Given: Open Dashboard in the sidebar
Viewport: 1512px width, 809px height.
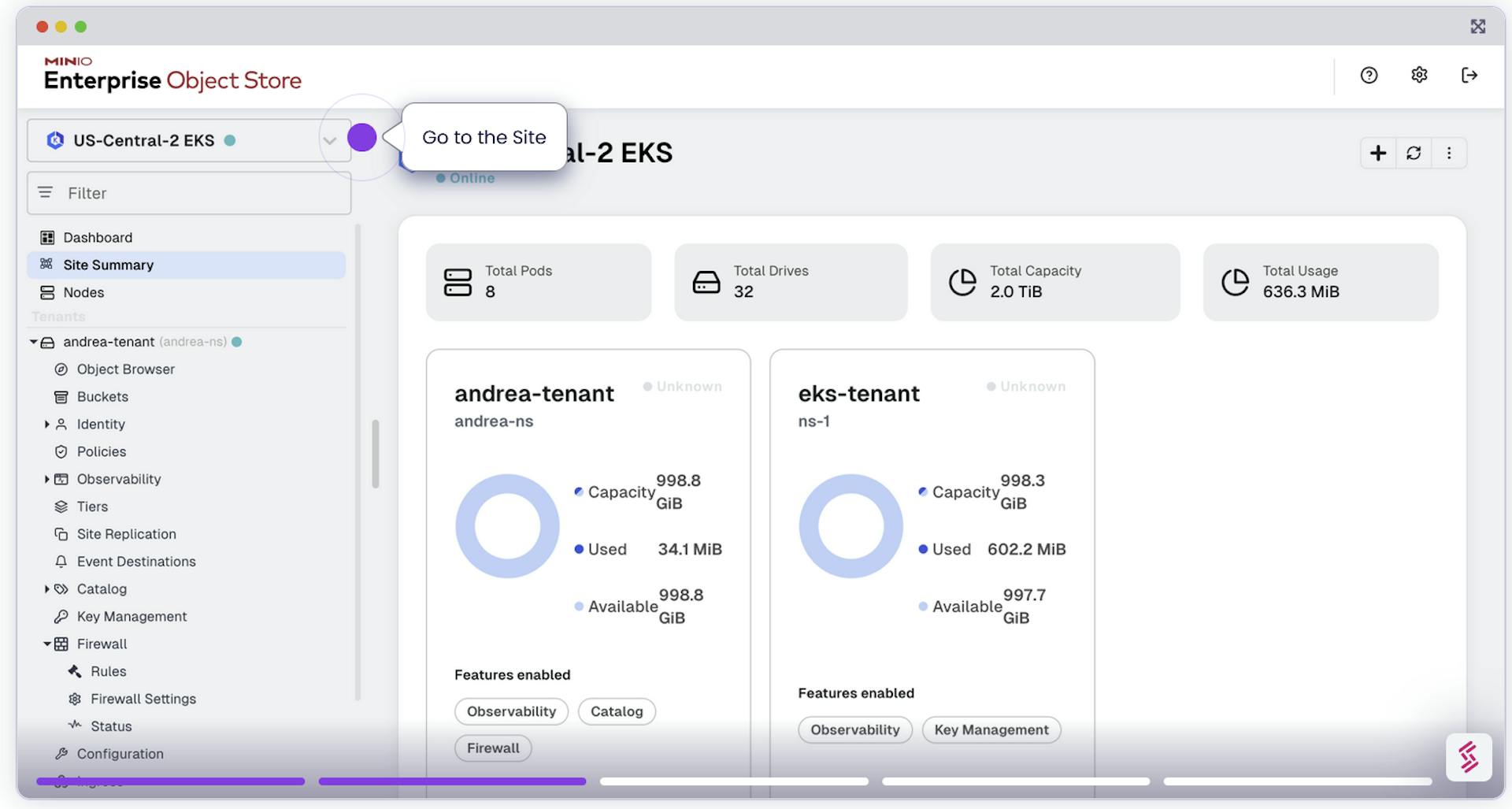Looking at the screenshot, I should tap(98, 237).
